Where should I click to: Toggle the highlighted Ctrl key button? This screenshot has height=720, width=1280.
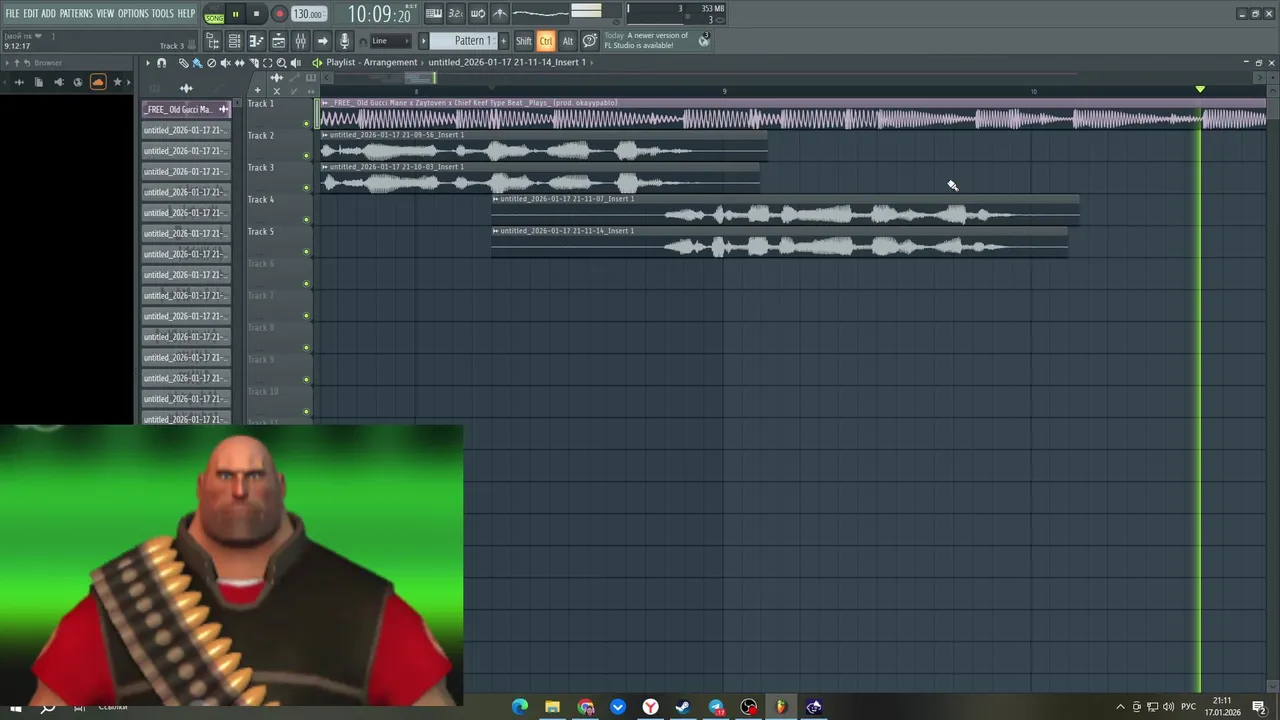pos(546,41)
